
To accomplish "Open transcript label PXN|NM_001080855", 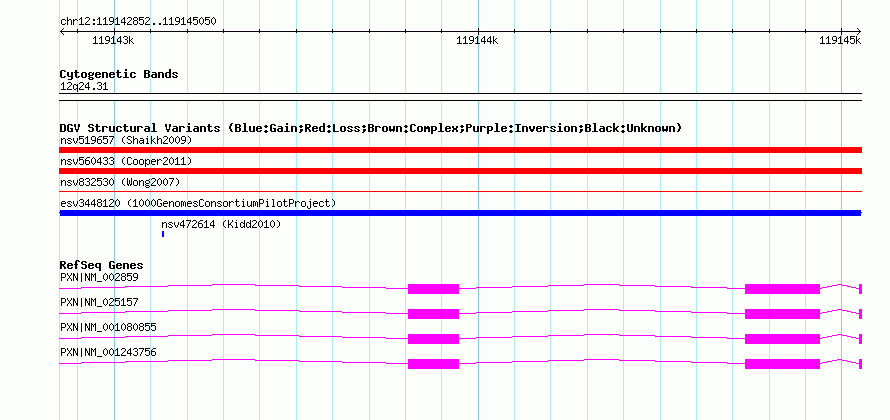I will click(x=108, y=327).
